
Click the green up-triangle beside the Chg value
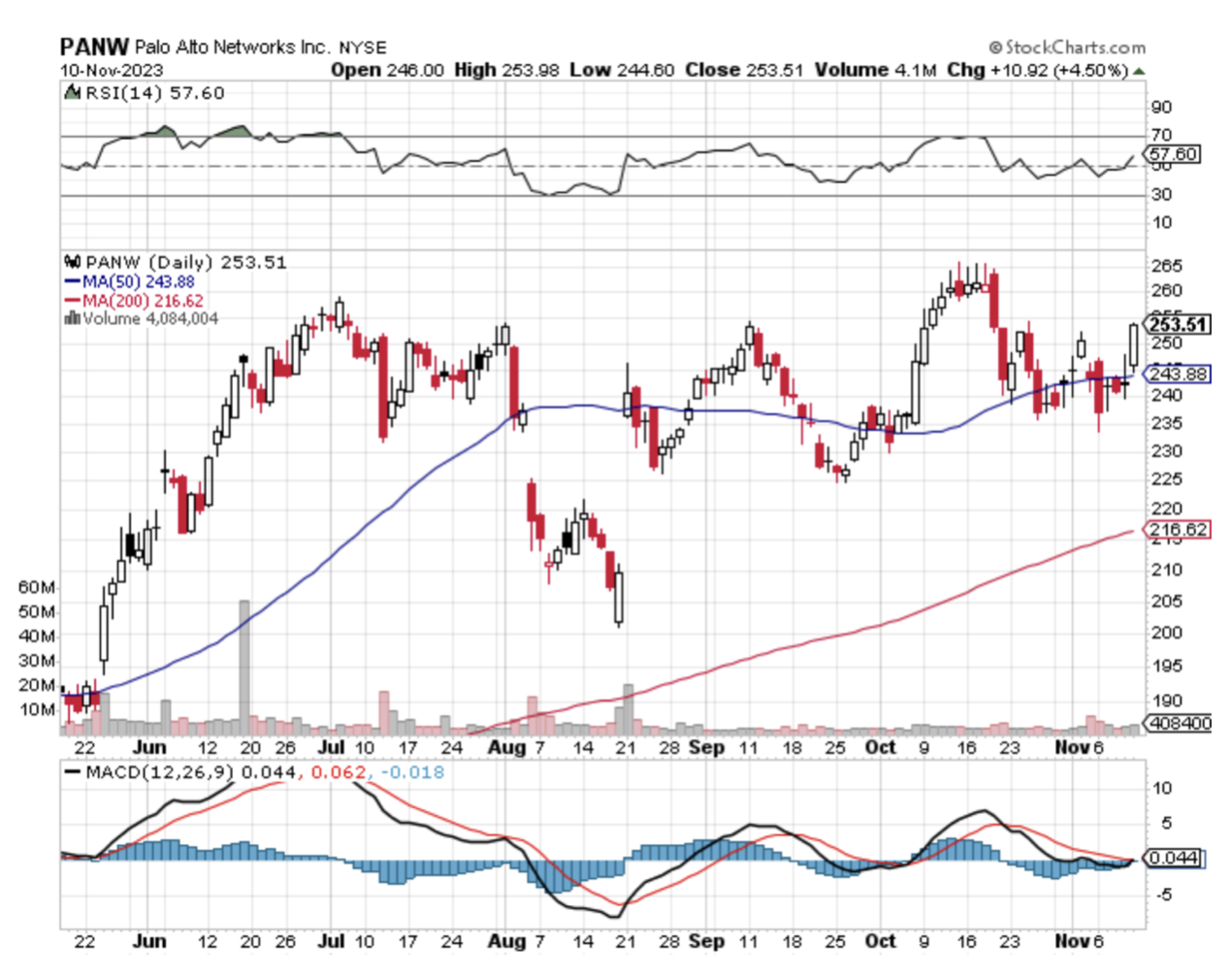click(1139, 71)
